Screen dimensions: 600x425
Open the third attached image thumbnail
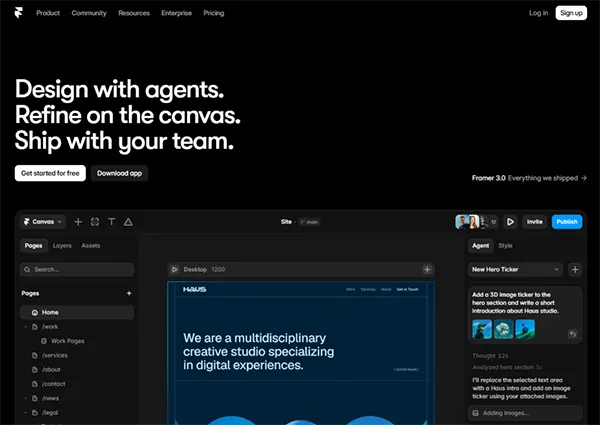pyautogui.click(x=525, y=329)
